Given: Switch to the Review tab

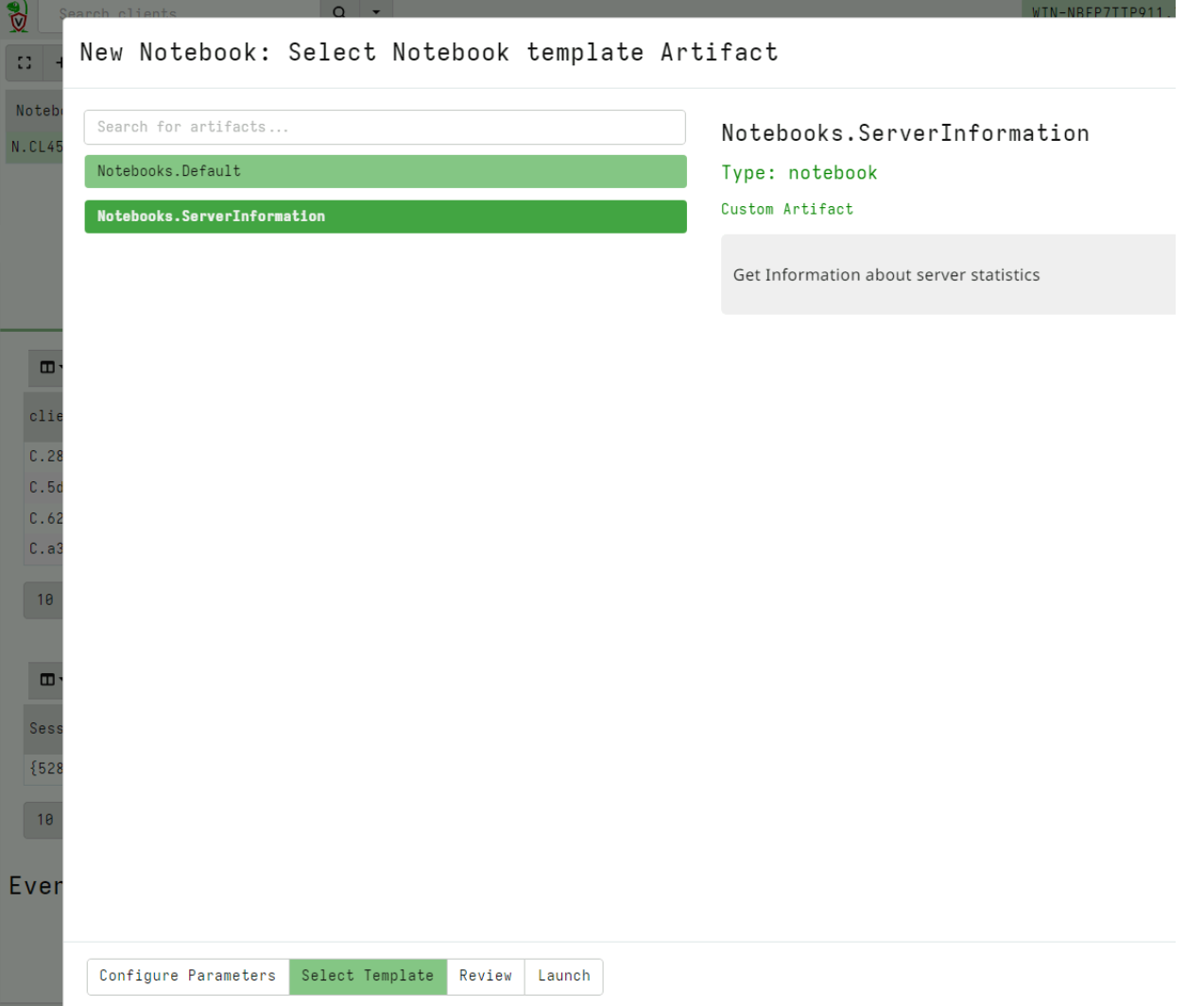Looking at the screenshot, I should [x=485, y=976].
